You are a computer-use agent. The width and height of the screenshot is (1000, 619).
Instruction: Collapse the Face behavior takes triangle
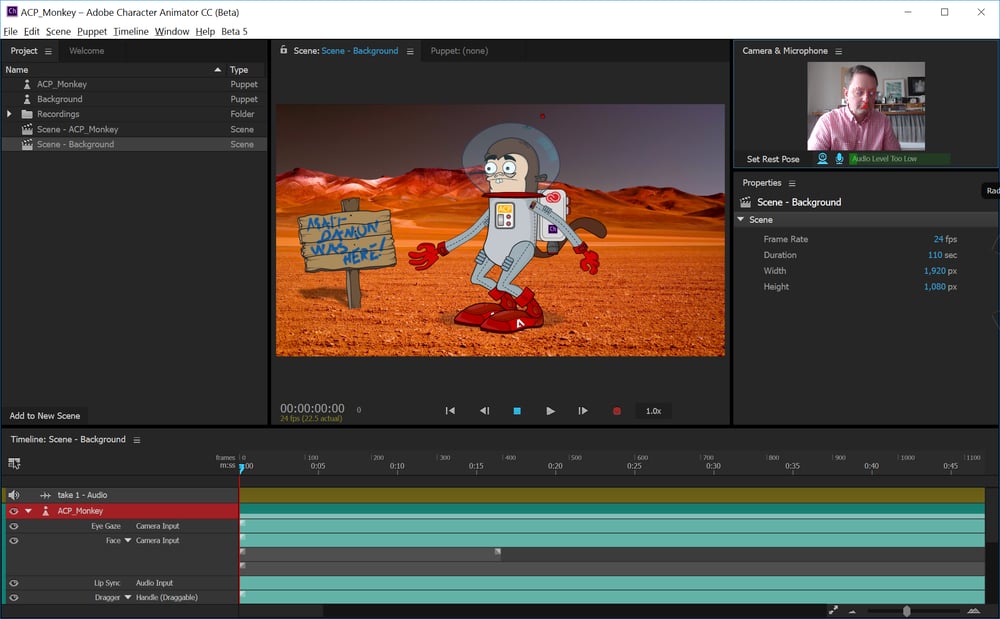tap(128, 541)
